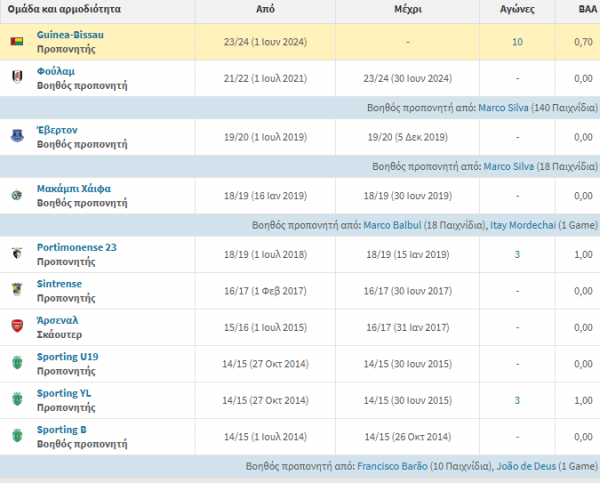Screen dimensions: 600x483
Task: Open the Francisco Barão coach link
Action: coord(392,466)
